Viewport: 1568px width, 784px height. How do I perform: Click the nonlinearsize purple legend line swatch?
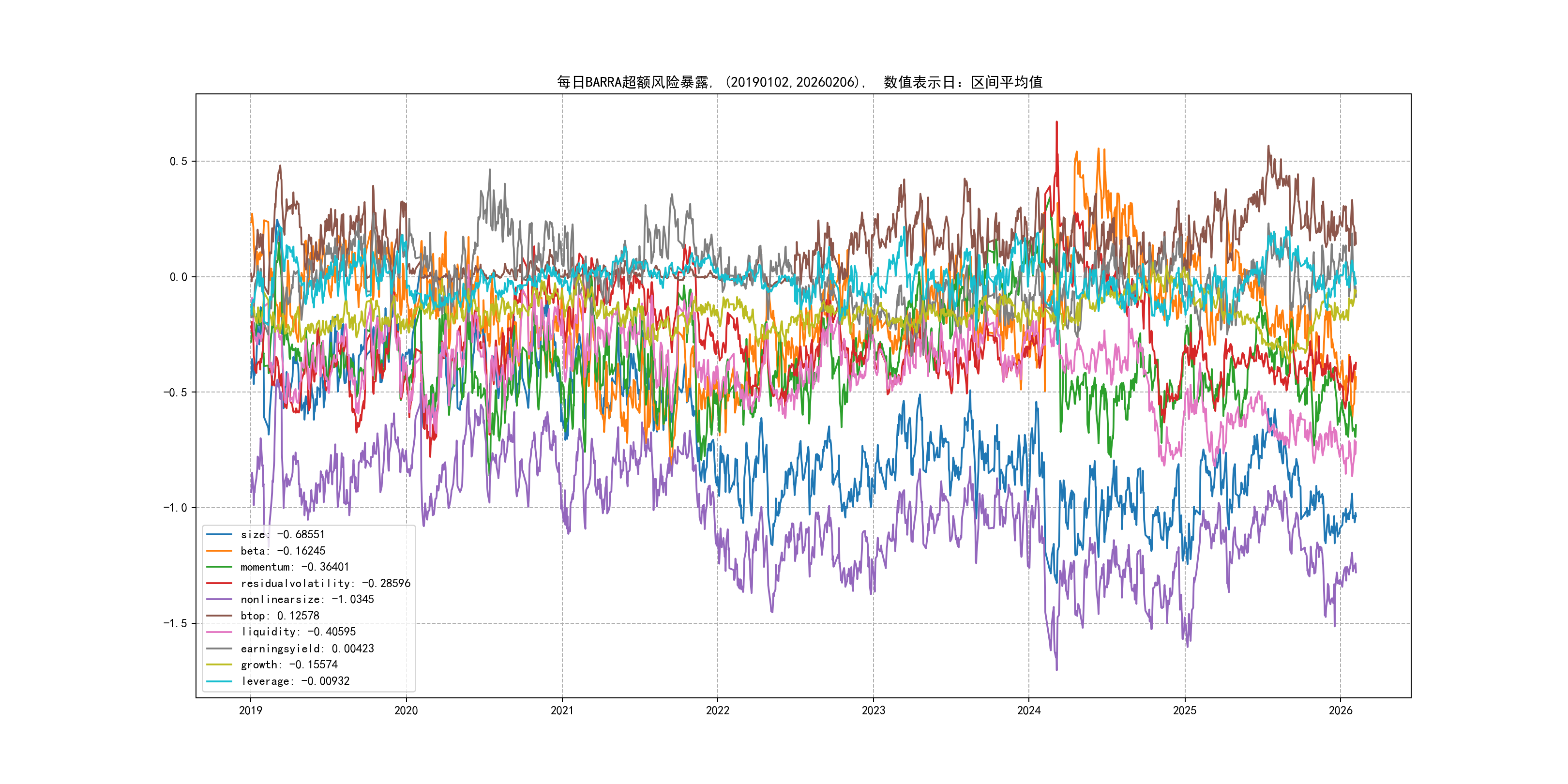219,600
